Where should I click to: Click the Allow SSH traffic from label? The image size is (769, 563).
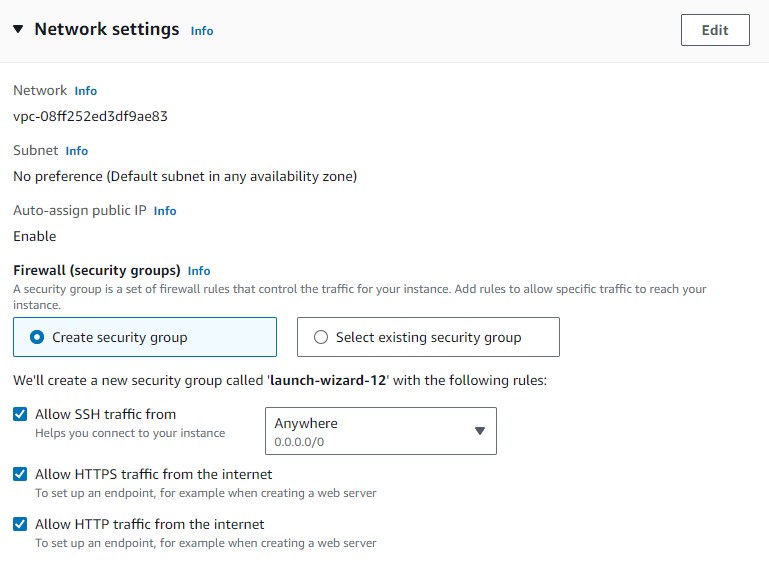click(x=105, y=414)
